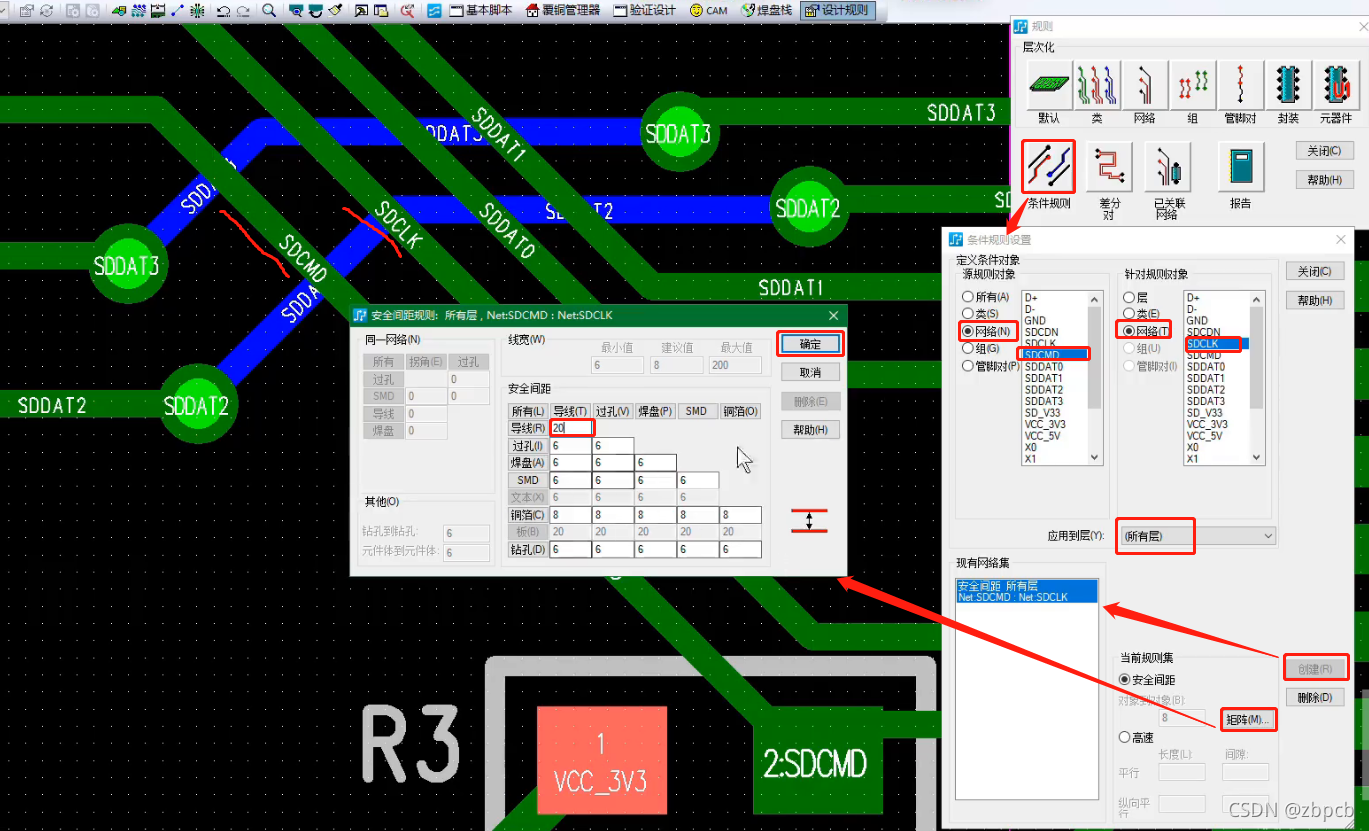Select source object radio 类(S)
This screenshot has width=1369, height=831.
click(x=980, y=314)
